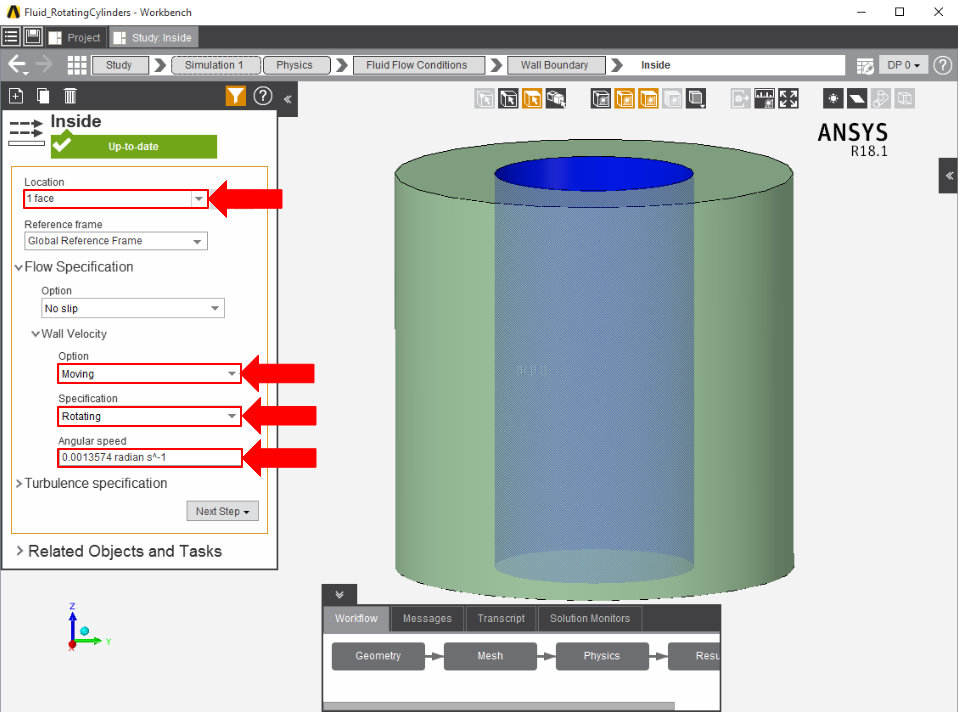Click the Next Step button
Viewport: 958px width, 712px height.
pos(222,511)
